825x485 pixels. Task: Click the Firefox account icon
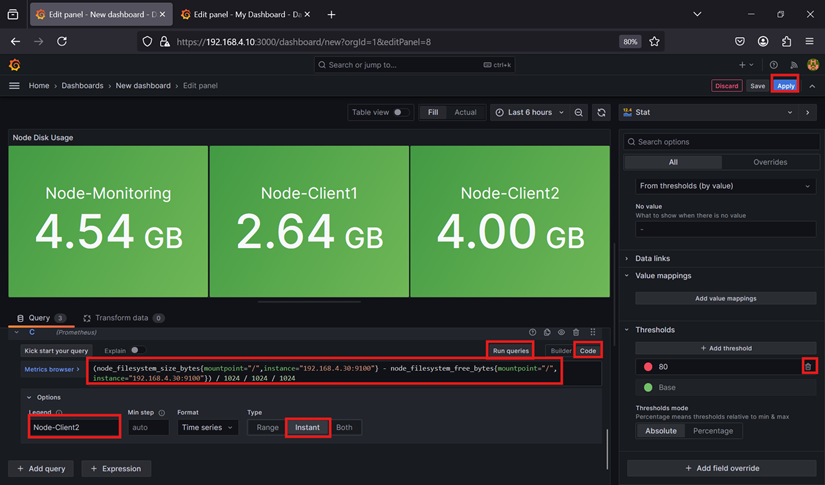tap(763, 42)
